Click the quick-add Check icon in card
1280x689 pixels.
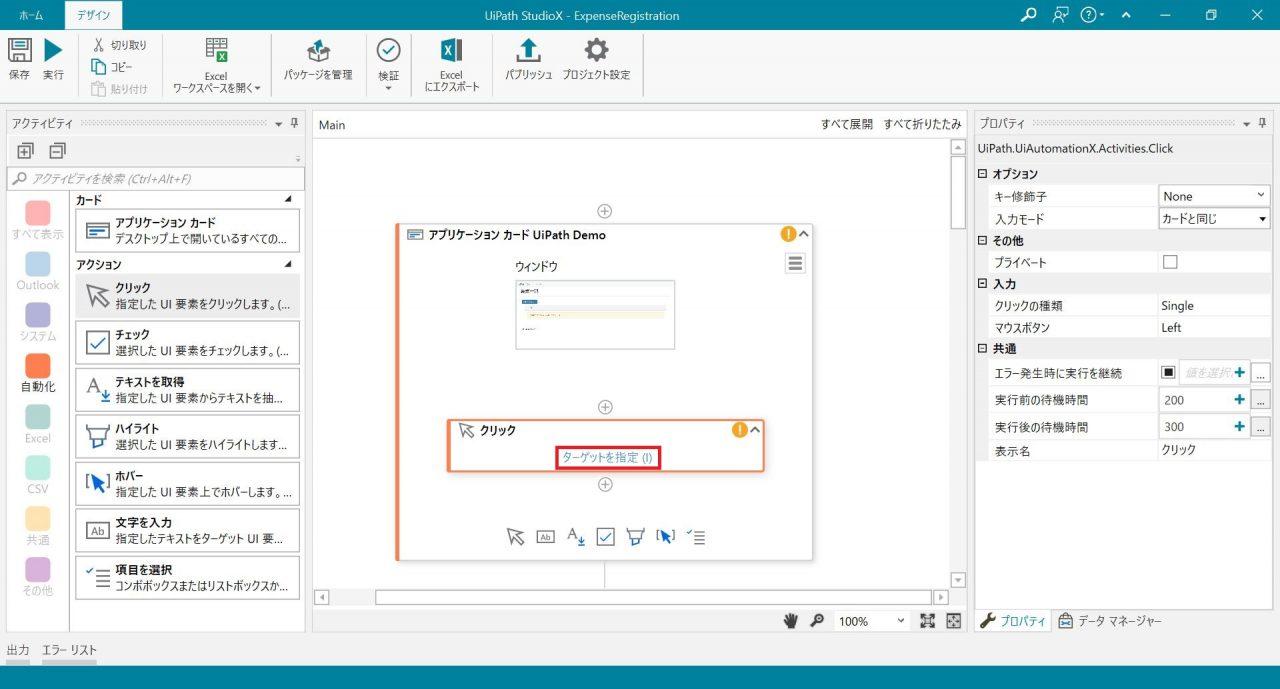tap(605, 536)
